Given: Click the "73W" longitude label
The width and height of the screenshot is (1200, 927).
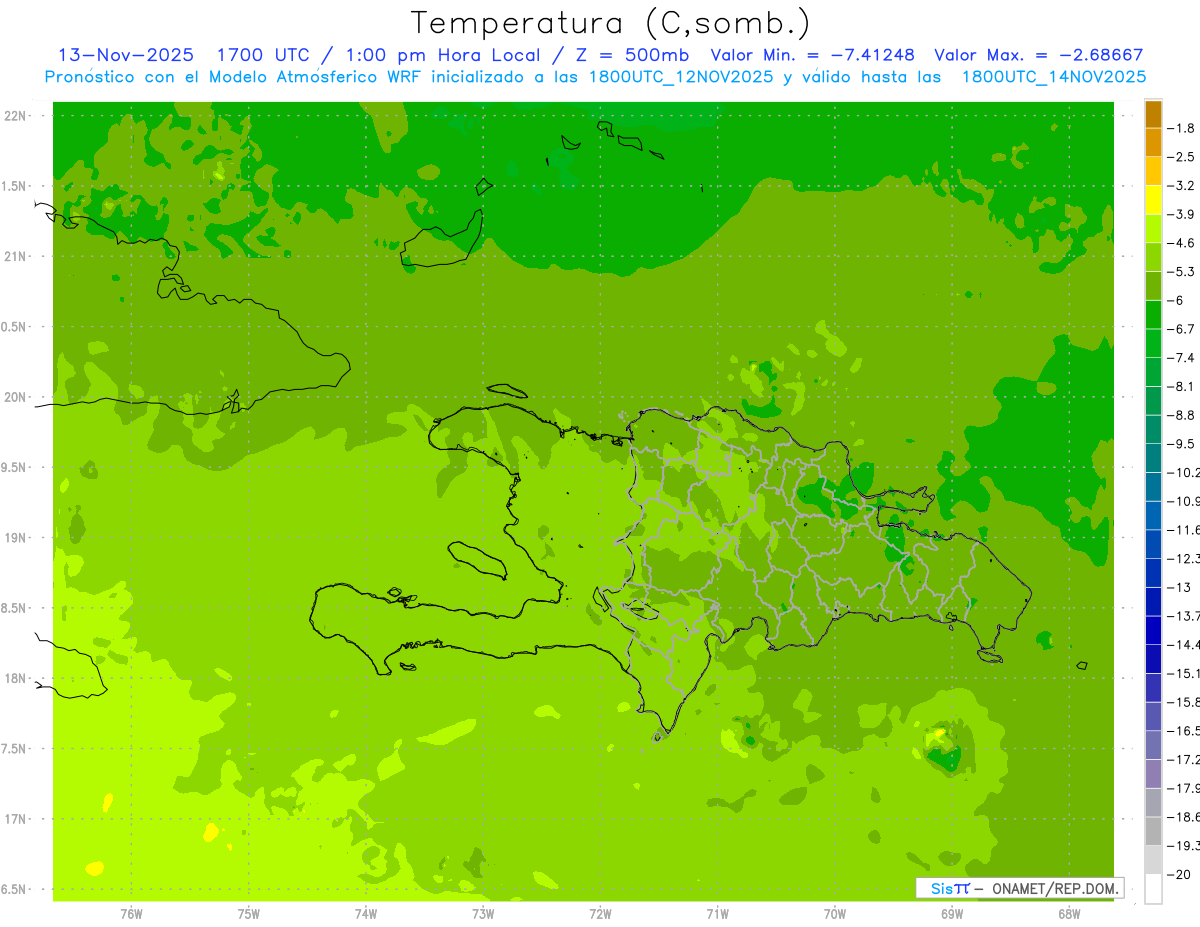Looking at the screenshot, I should (x=483, y=914).
